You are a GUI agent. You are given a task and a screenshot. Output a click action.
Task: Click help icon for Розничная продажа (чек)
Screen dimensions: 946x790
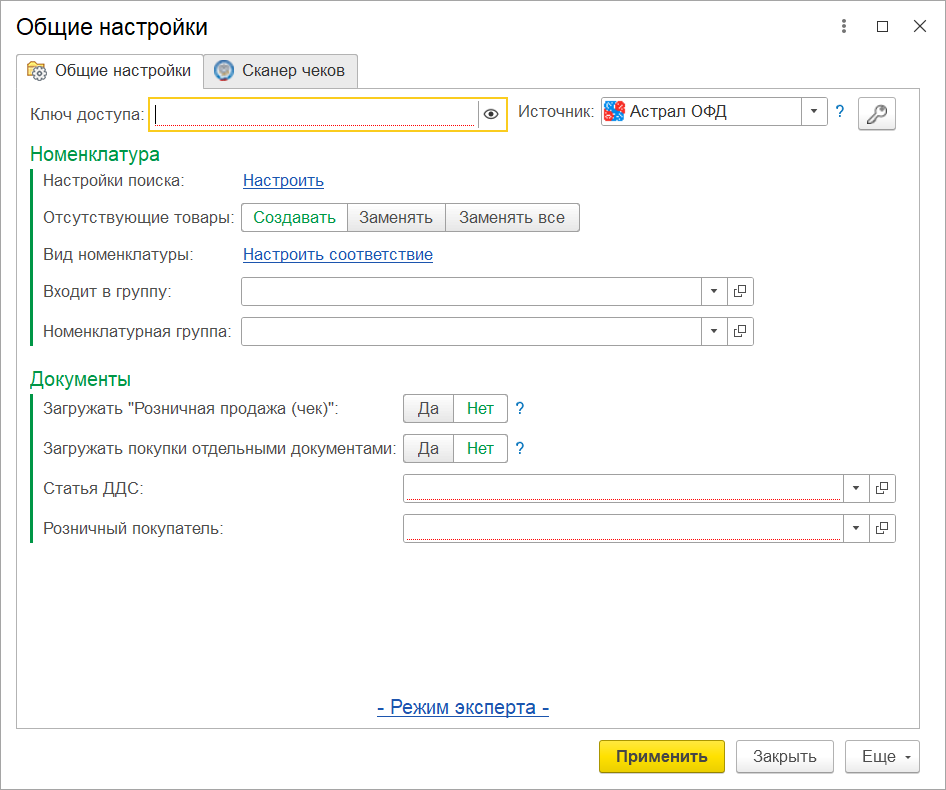520,408
